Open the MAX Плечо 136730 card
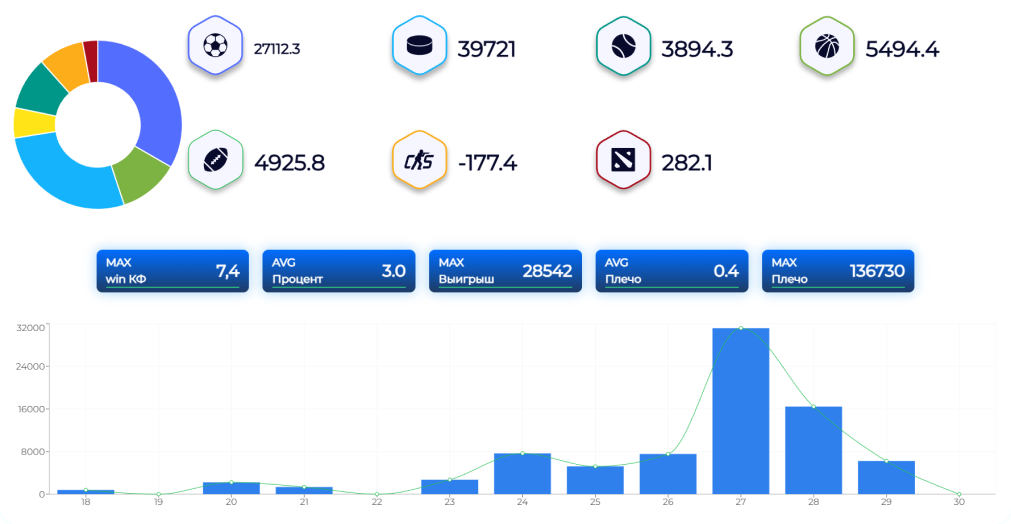This screenshot has width=1011, height=524. click(x=838, y=271)
